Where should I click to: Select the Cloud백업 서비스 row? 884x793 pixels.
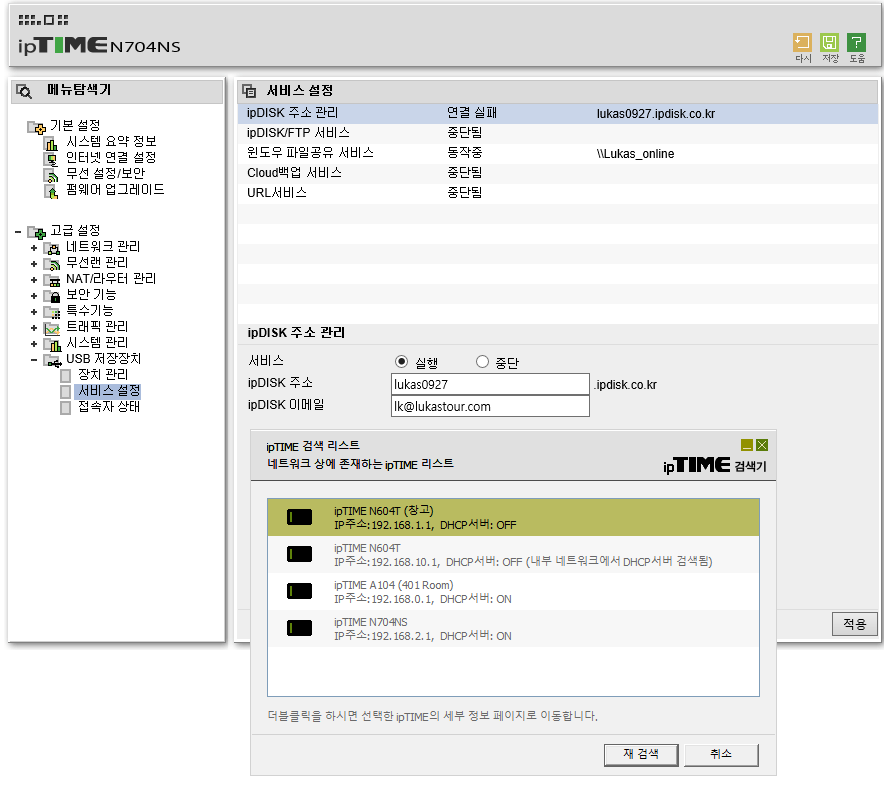coord(558,173)
